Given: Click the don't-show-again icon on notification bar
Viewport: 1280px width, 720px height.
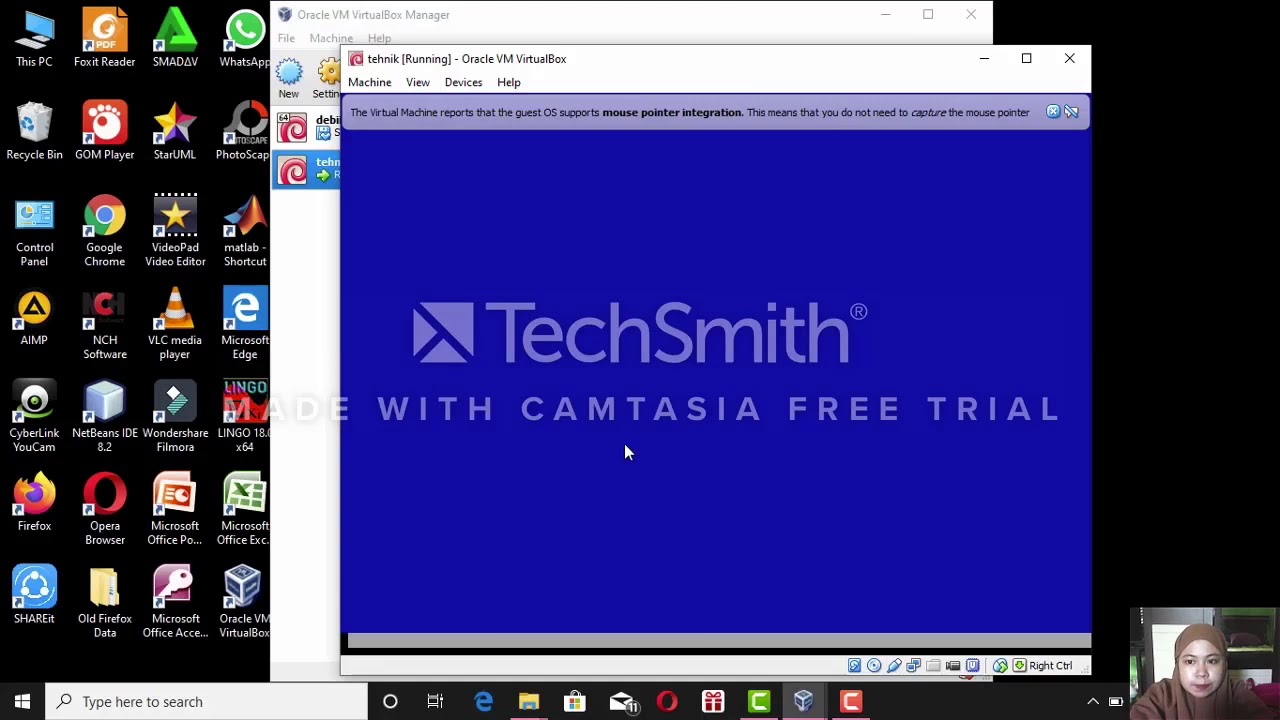Looking at the screenshot, I should 1071,112.
